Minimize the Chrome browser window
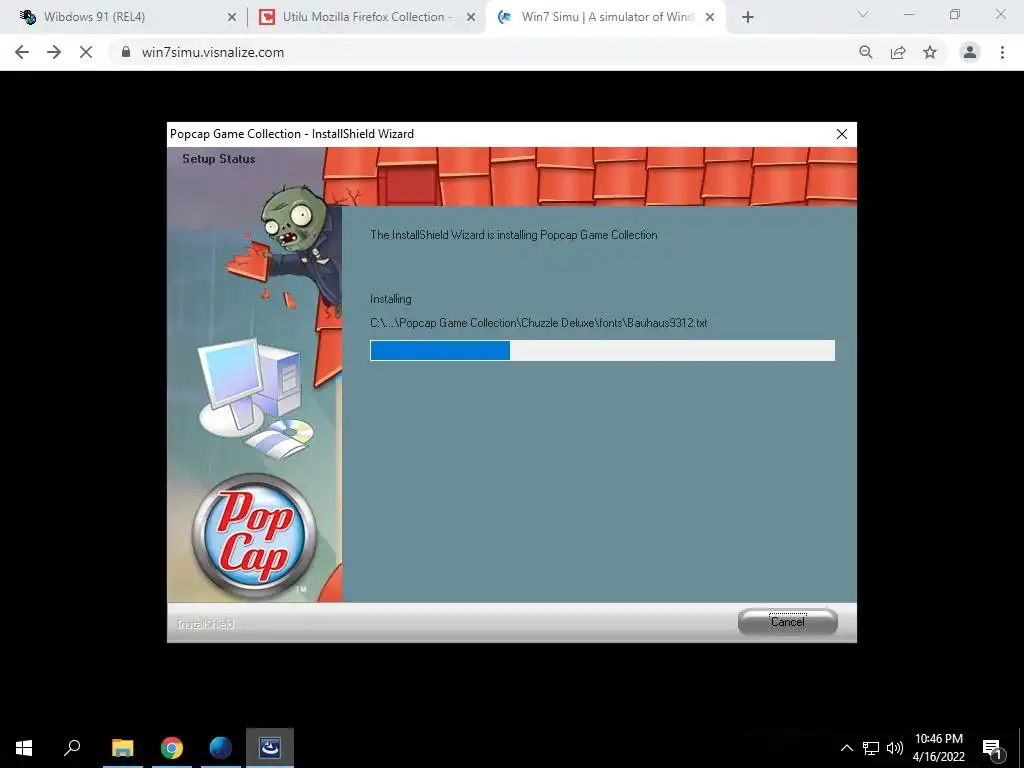The width and height of the screenshot is (1024, 768). point(909,14)
